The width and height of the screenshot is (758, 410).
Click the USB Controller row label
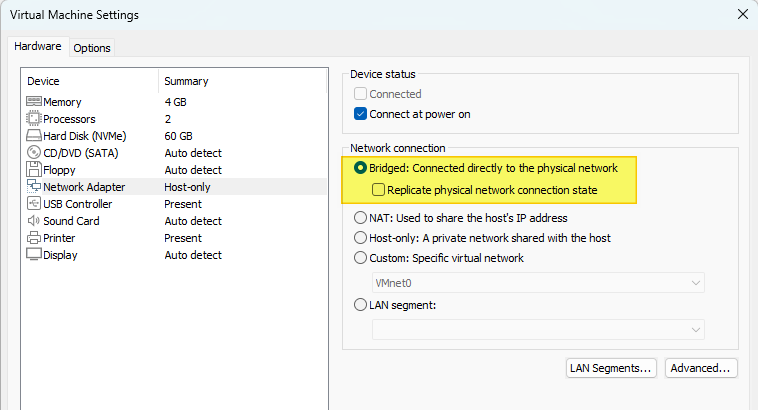pyautogui.click(x=77, y=204)
